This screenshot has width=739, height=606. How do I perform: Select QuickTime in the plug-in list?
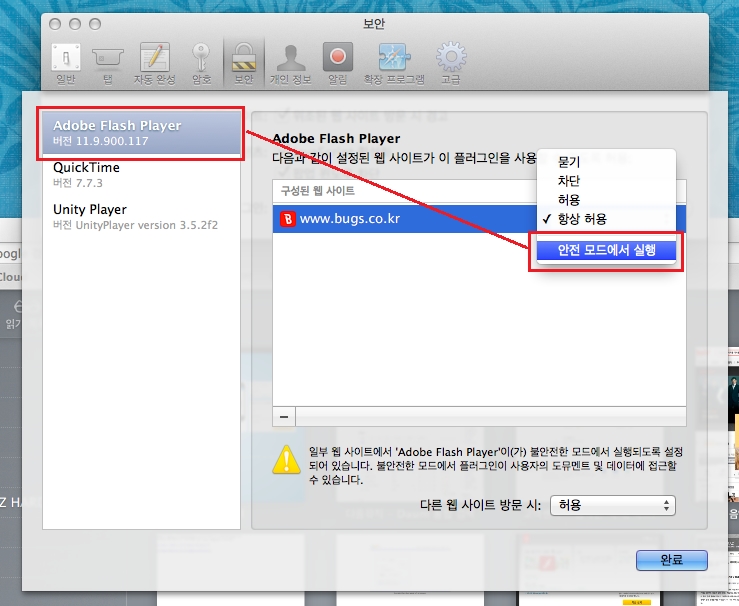click(141, 175)
